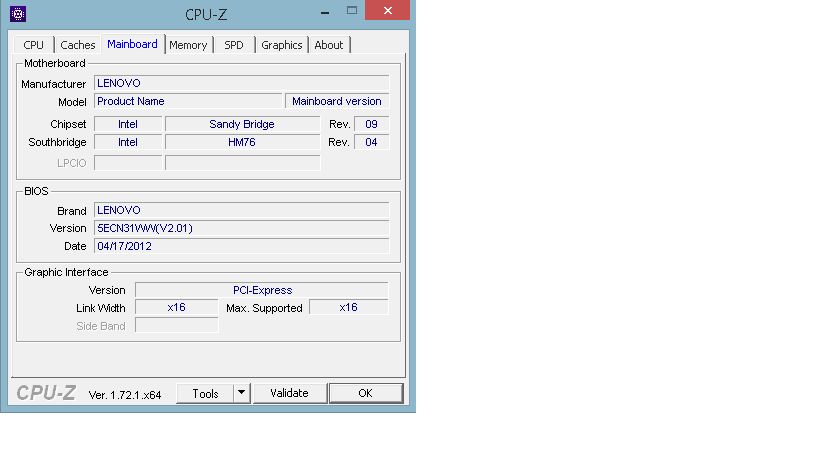Viewport: 819px width, 460px height.
Task: Click the Chipset Rev. value '09'
Action: pyautogui.click(x=371, y=124)
